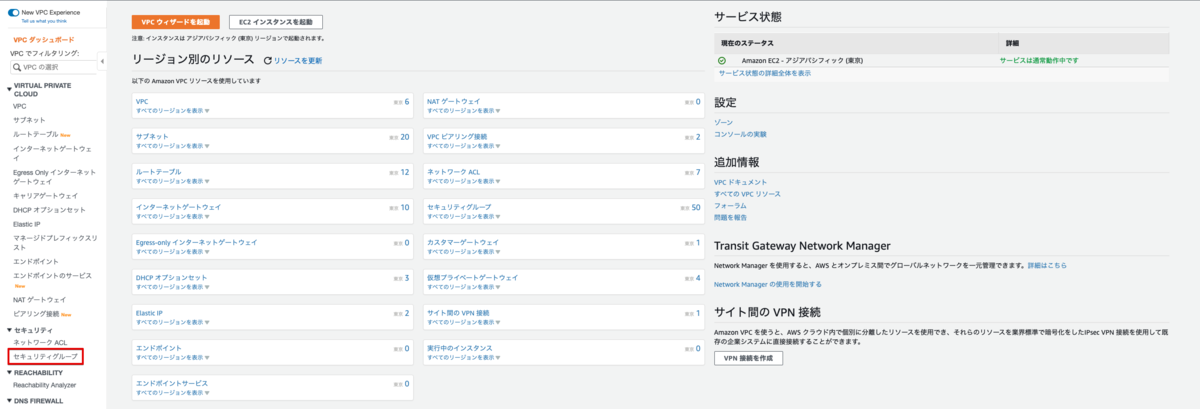Open the Egress-only インターネットゲートウェイ card link
This screenshot has height=409, width=1200.
coord(196,242)
